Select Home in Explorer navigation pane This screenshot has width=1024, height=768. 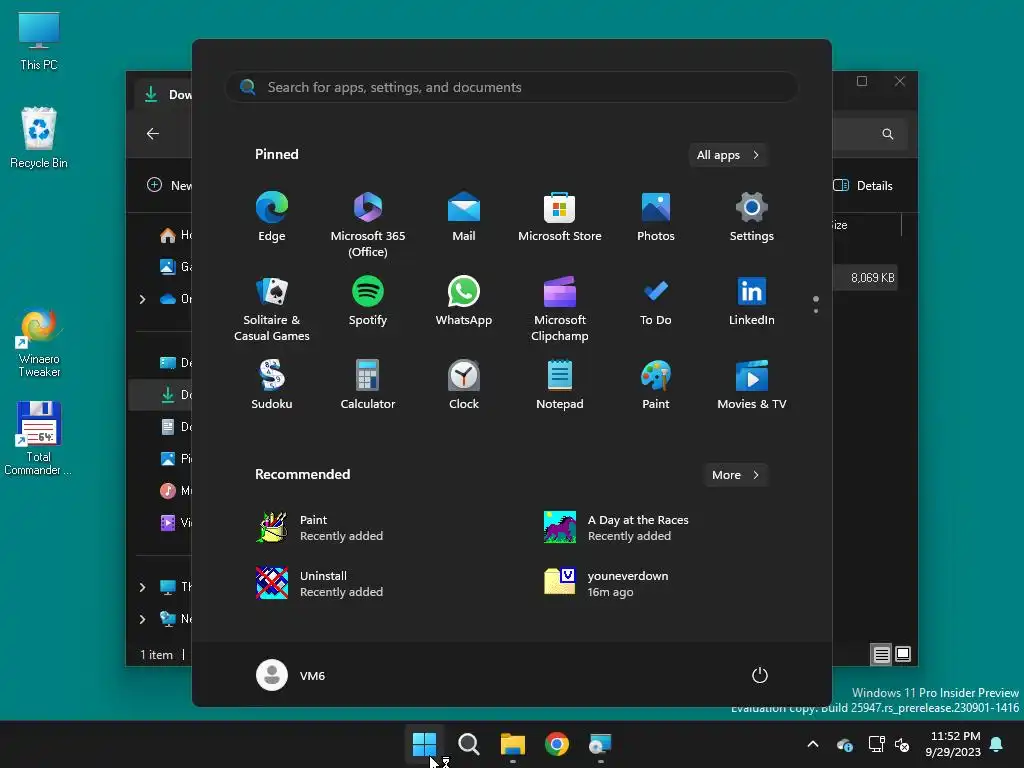[x=175, y=235]
